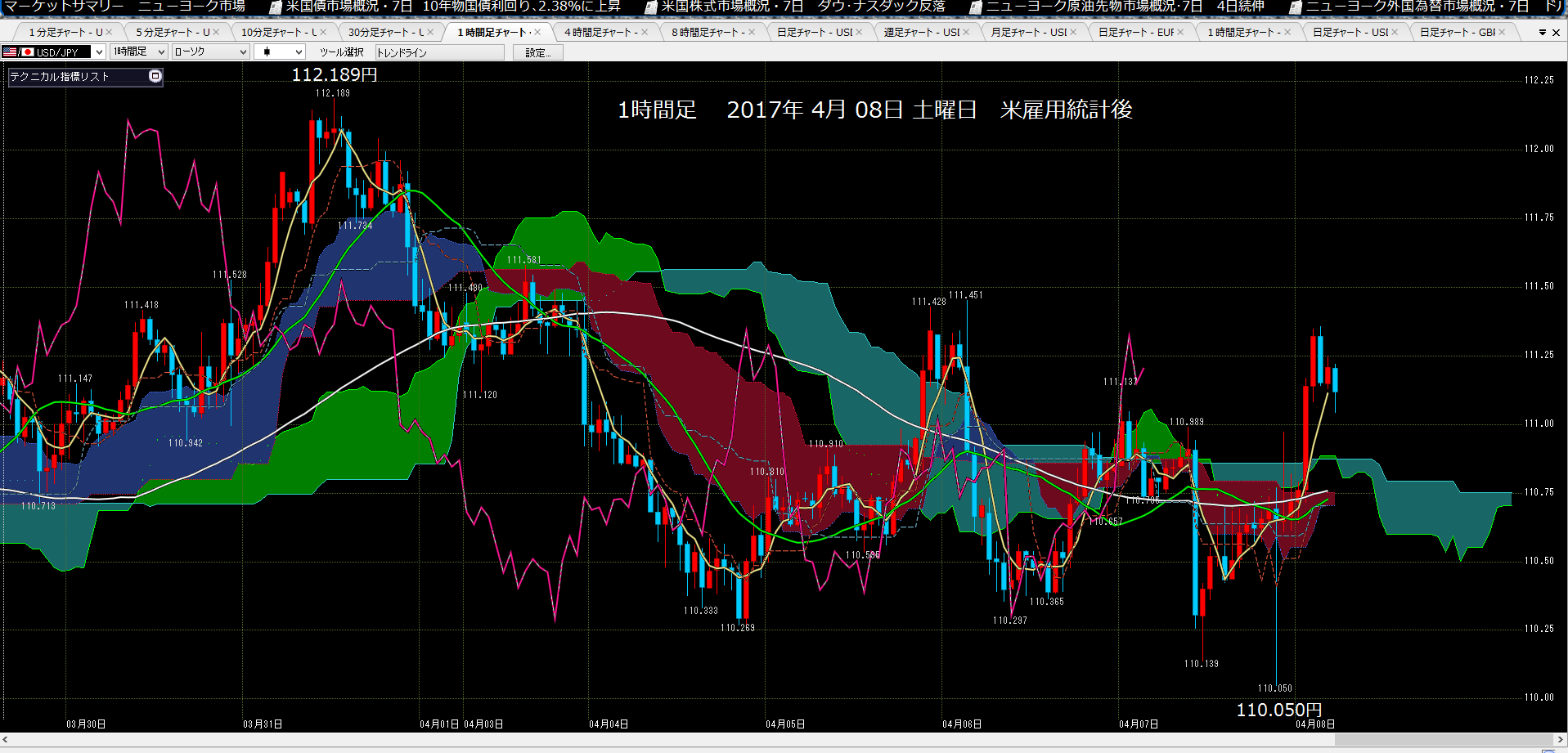Close the 週足チャート tab

click(966, 33)
